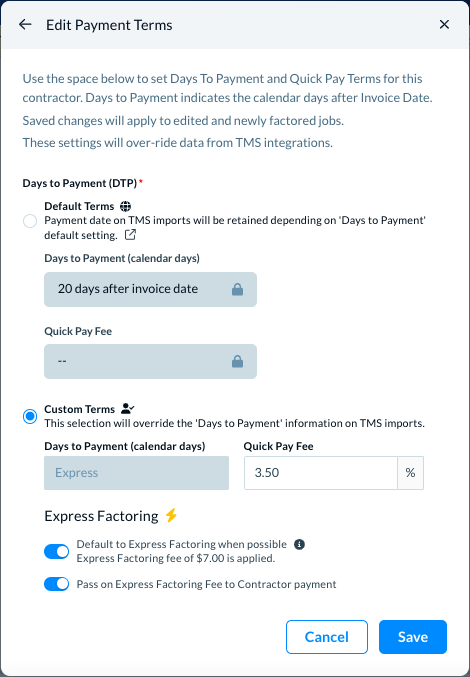Click the user-check icon beside Custom Terms
The image size is (470, 677).
pos(128,408)
